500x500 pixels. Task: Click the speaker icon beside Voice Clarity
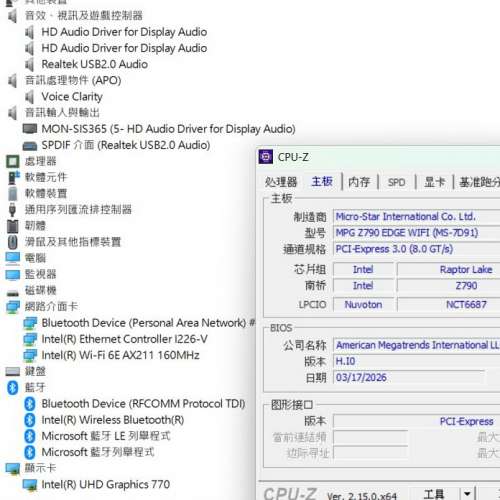[x=30, y=97]
